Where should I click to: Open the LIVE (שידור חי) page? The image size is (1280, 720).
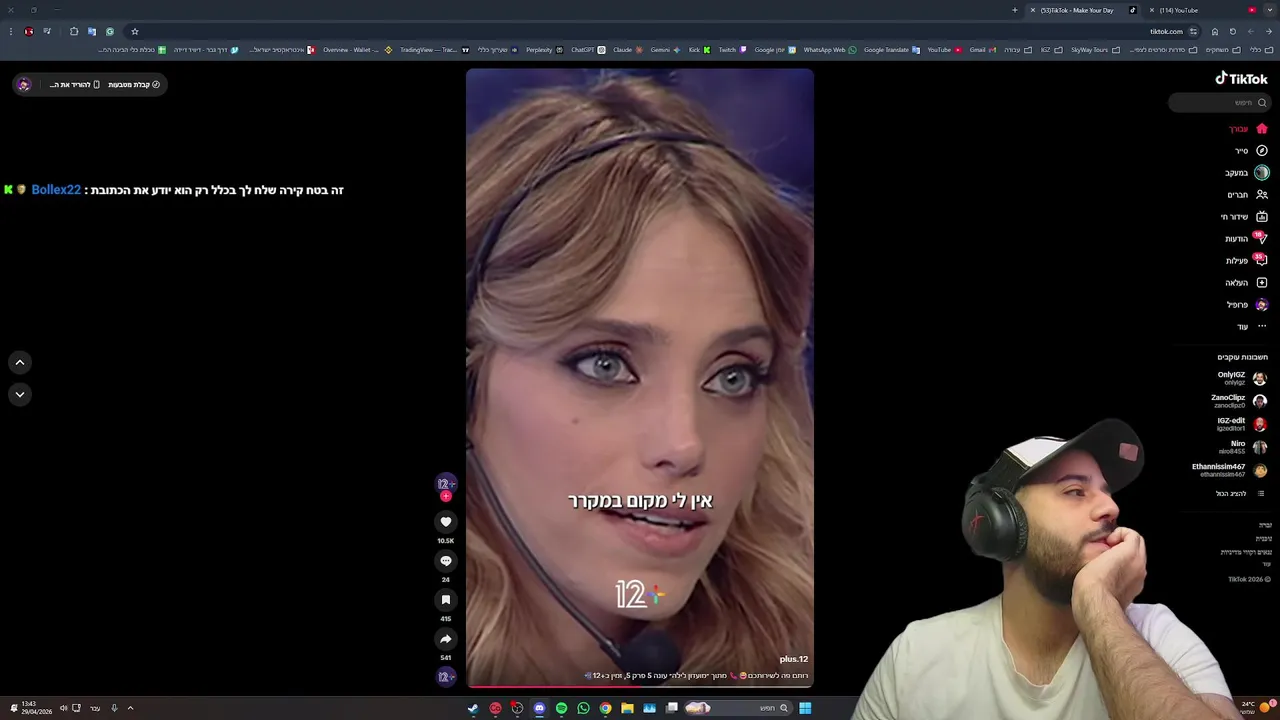point(1244,217)
